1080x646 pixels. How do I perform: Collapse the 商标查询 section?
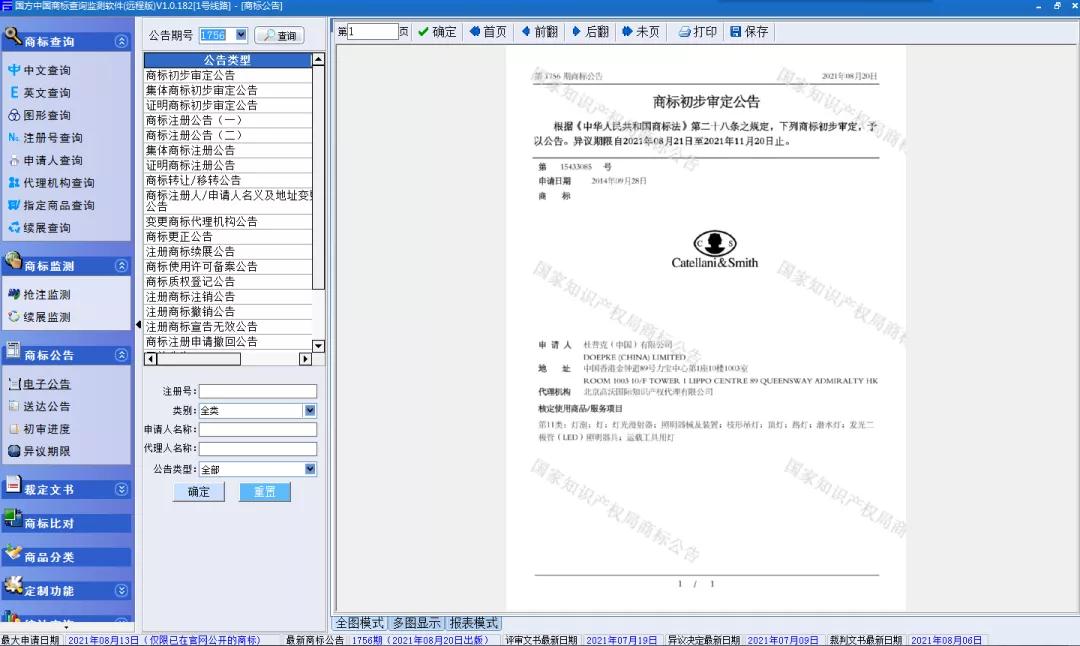tap(121, 42)
